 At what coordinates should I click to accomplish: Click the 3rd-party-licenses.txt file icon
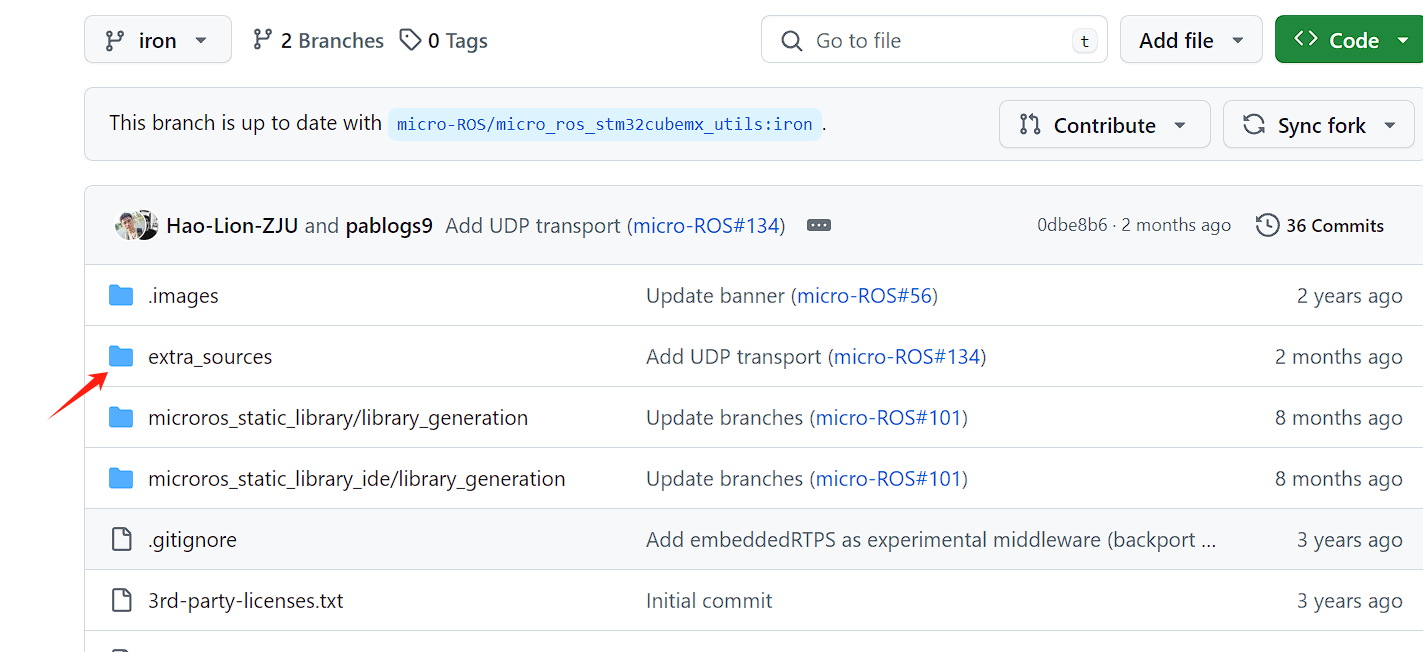pos(121,600)
